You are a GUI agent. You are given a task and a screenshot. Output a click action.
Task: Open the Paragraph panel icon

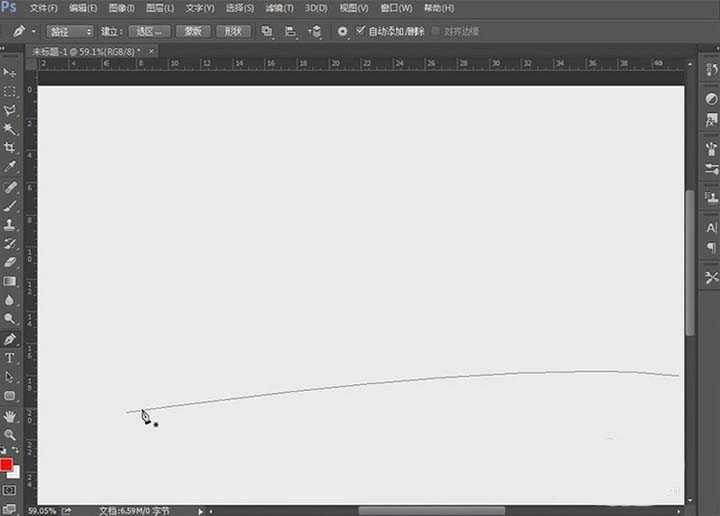tap(711, 247)
